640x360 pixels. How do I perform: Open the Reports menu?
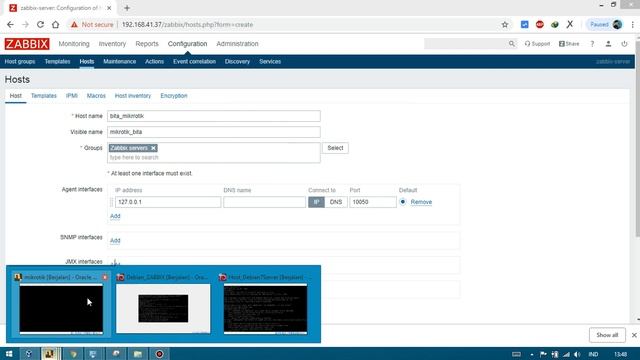(x=147, y=44)
